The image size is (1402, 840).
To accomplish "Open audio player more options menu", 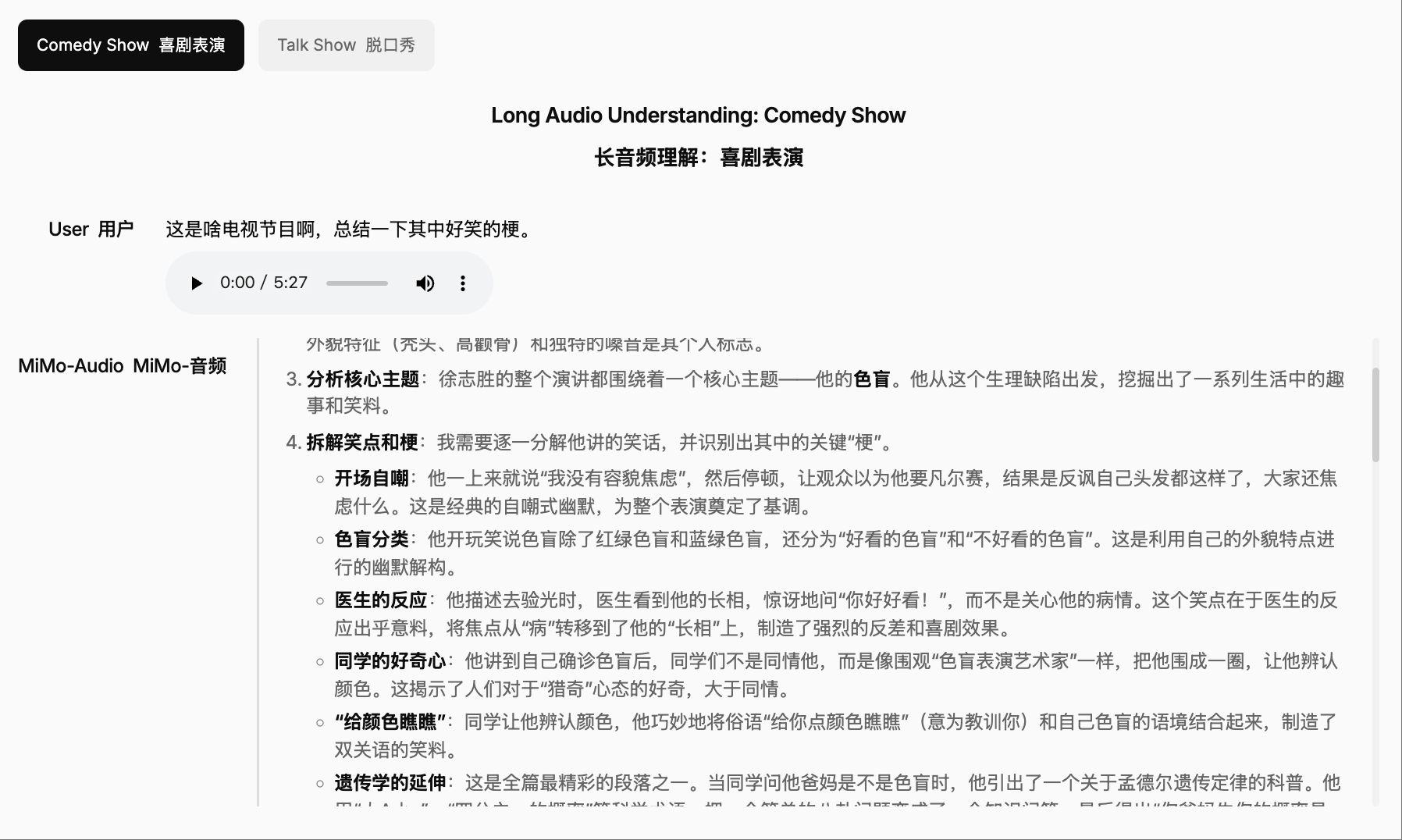I will click(463, 283).
